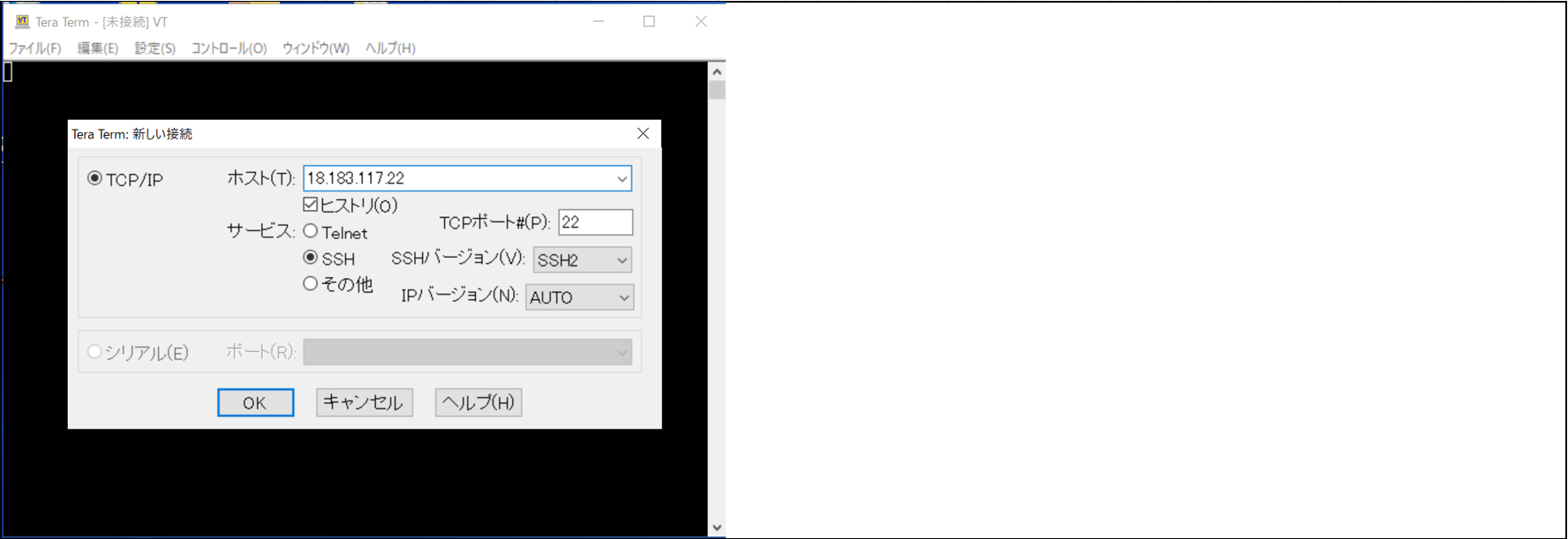
Task: Select the SSH service option
Action: coord(310,258)
